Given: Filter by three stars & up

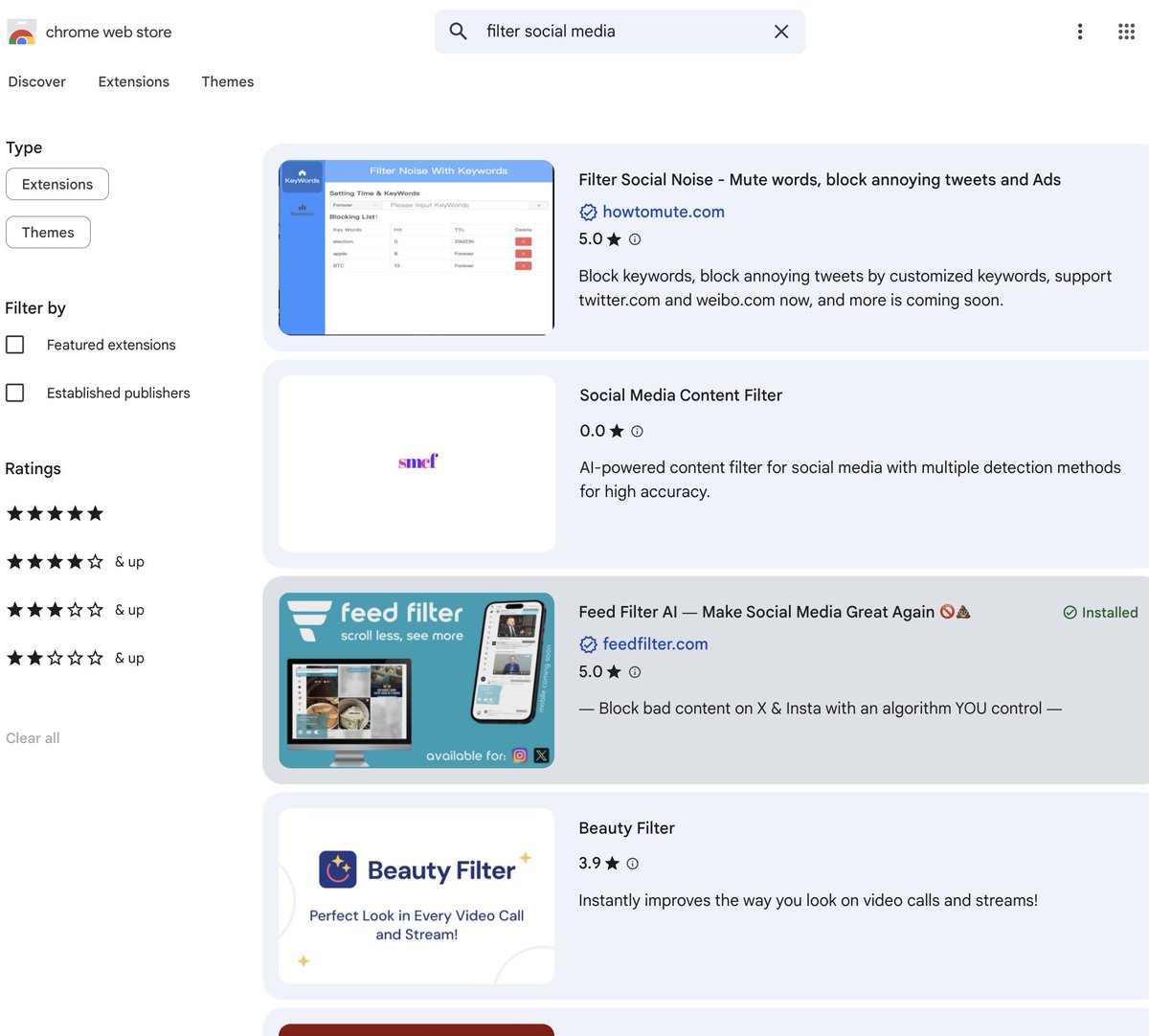Looking at the screenshot, I should point(76,610).
